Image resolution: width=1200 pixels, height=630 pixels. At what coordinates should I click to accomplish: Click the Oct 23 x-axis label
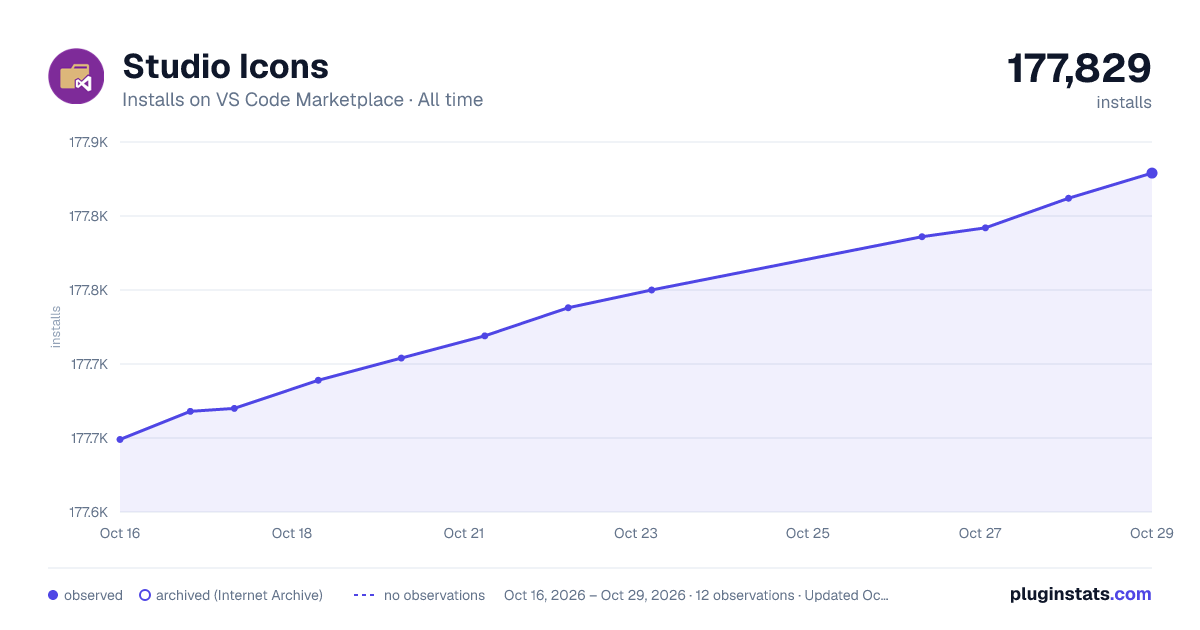636,533
